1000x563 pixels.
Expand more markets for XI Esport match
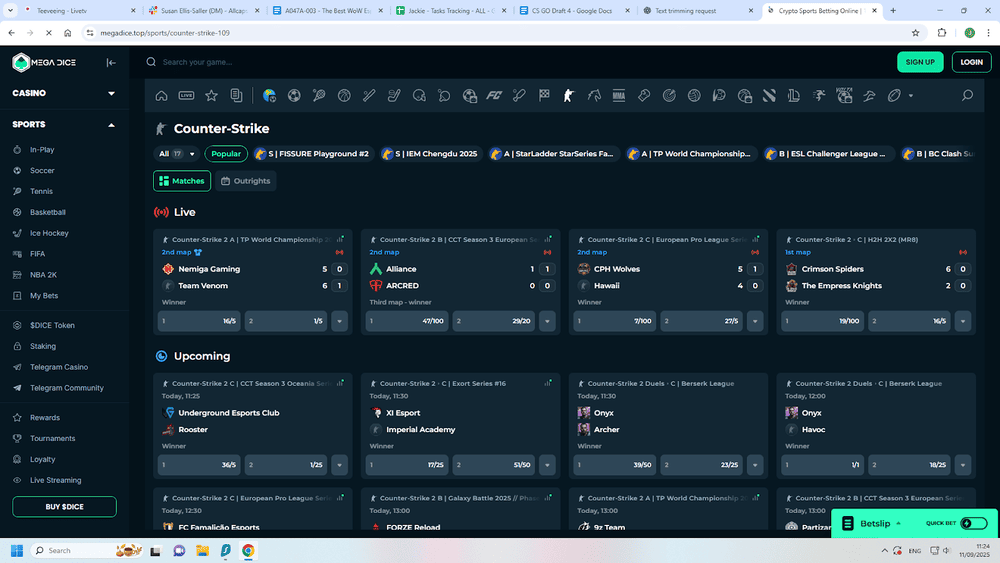point(547,465)
